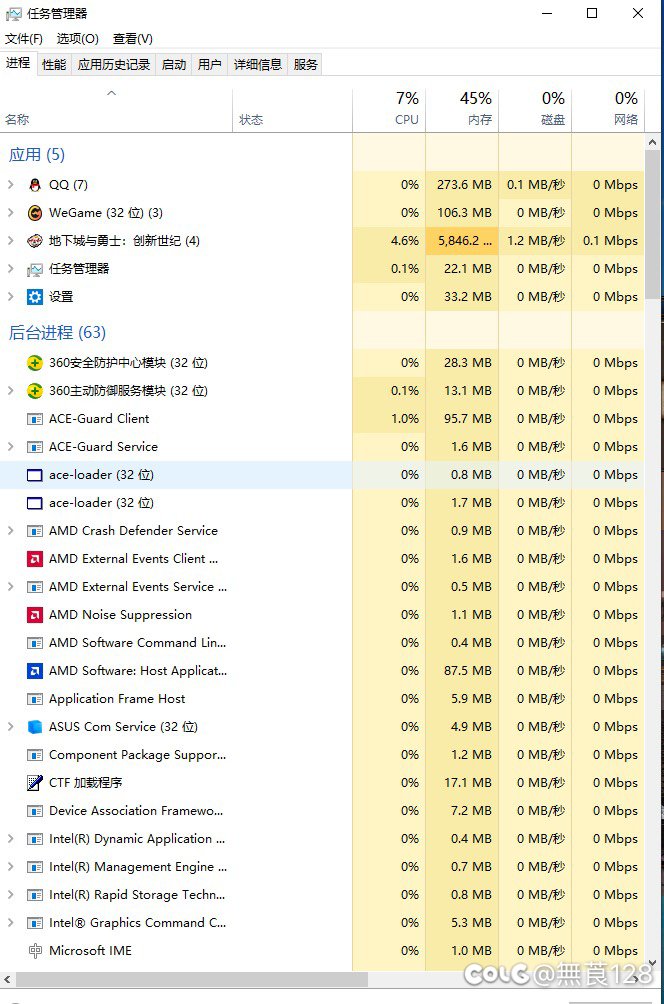Click the AMD External Events Client icon

(35, 559)
